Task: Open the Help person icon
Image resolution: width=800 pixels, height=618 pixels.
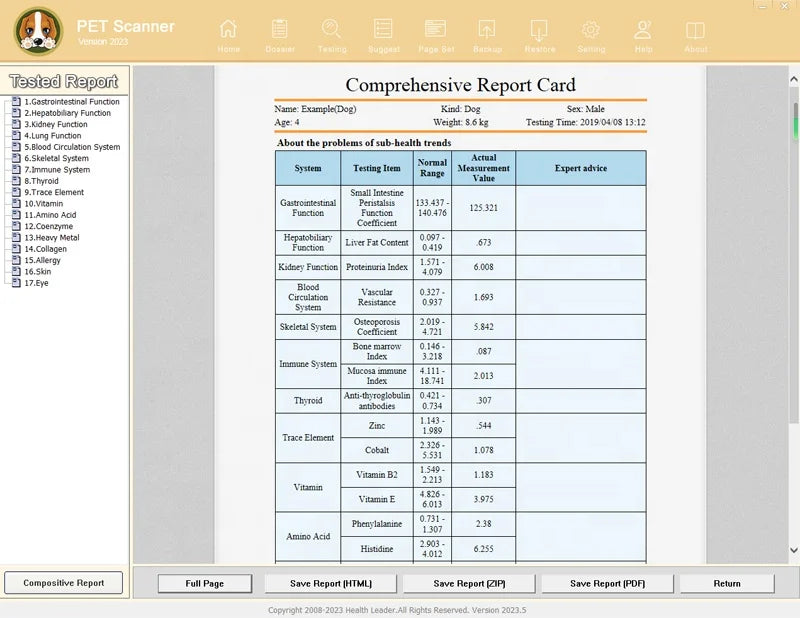Action: [643, 30]
